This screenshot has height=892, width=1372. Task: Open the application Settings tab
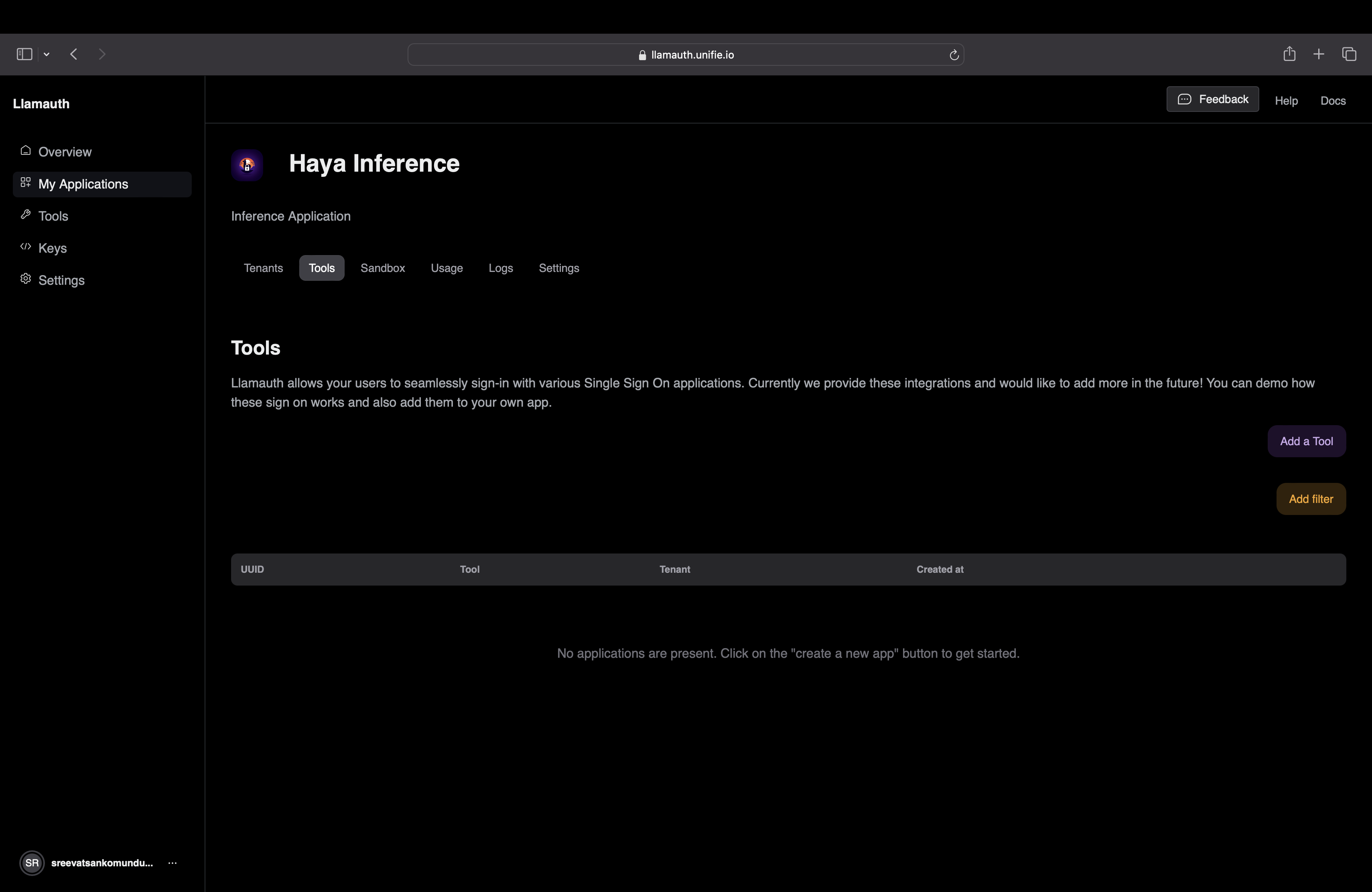tap(558, 268)
